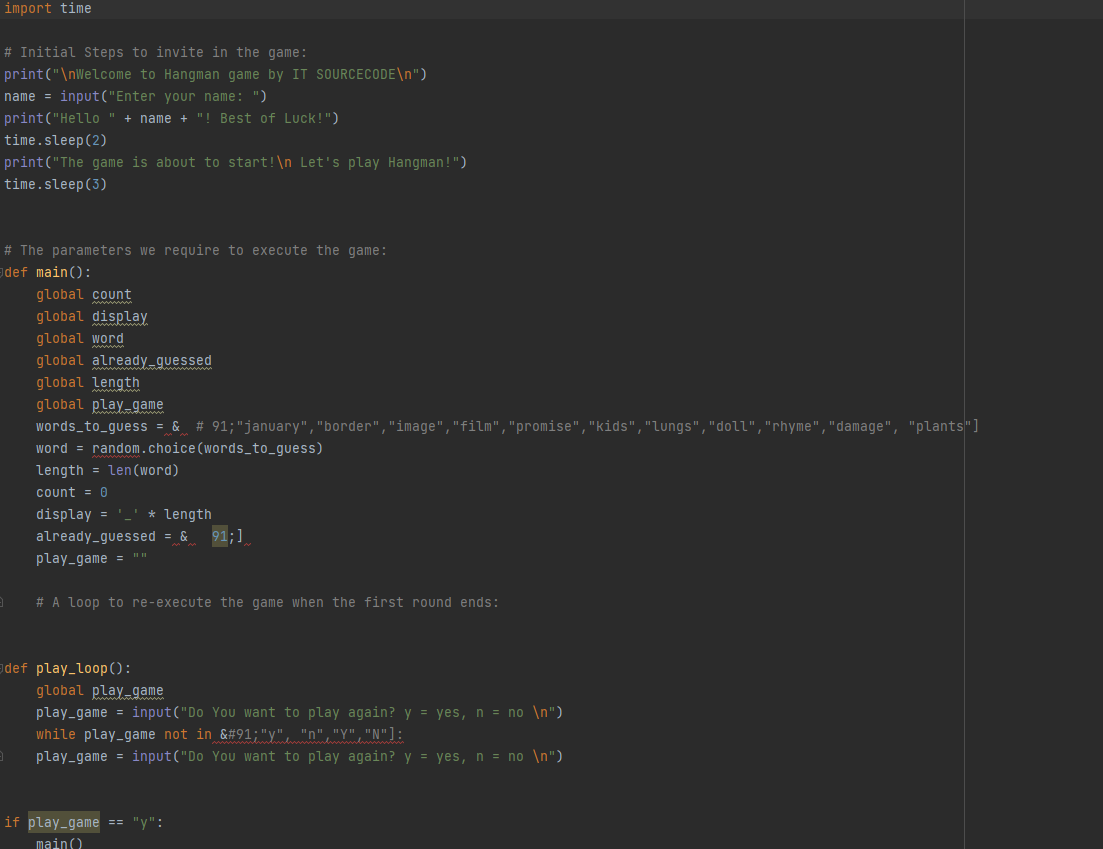The image size is (1103, 849).
Task: Click the highlighted 91 token in already_guessed line
Action: pyautogui.click(x=219, y=536)
